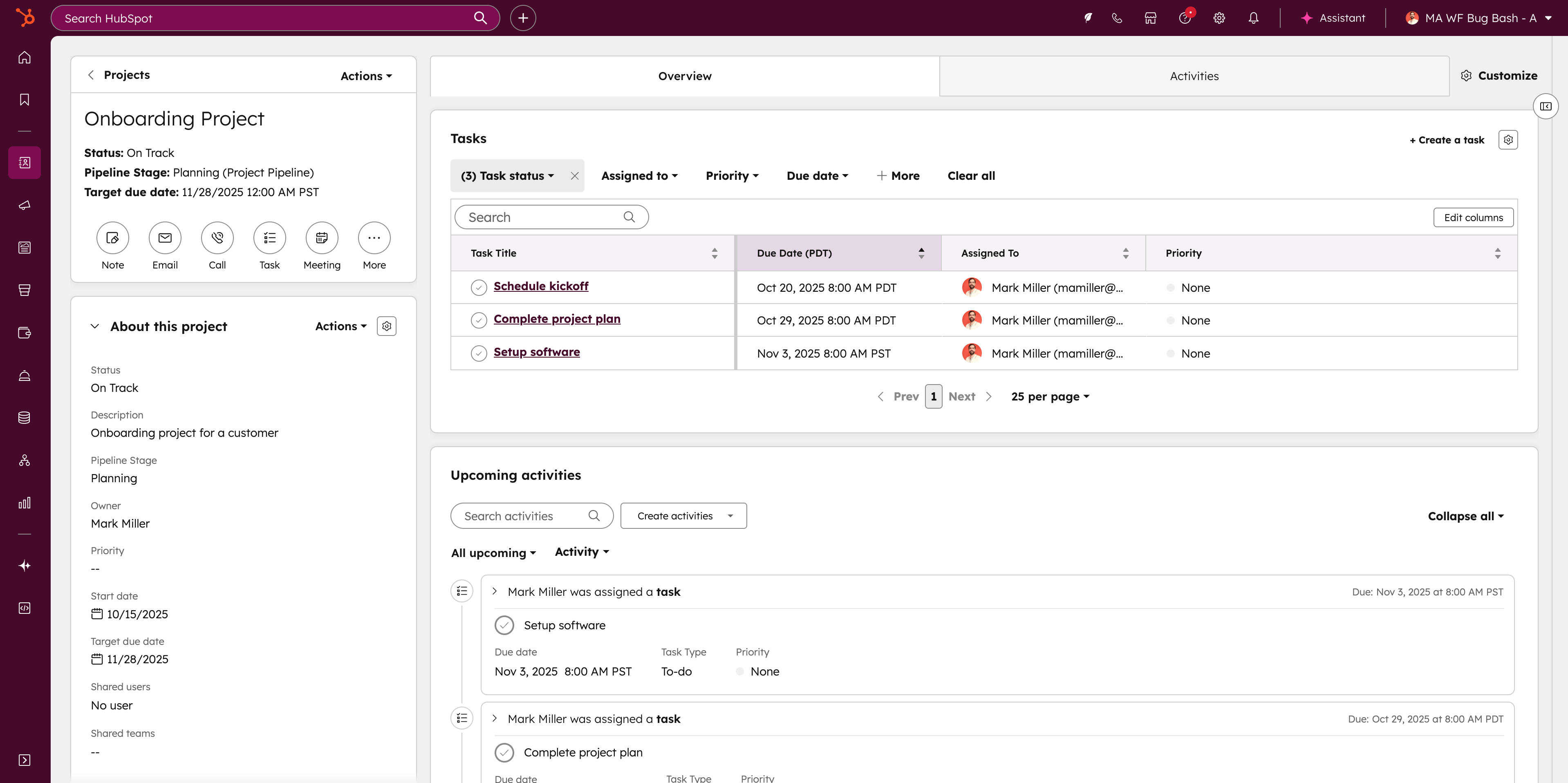1568x783 pixels.
Task: Click the Edit columns button
Action: pyautogui.click(x=1473, y=218)
